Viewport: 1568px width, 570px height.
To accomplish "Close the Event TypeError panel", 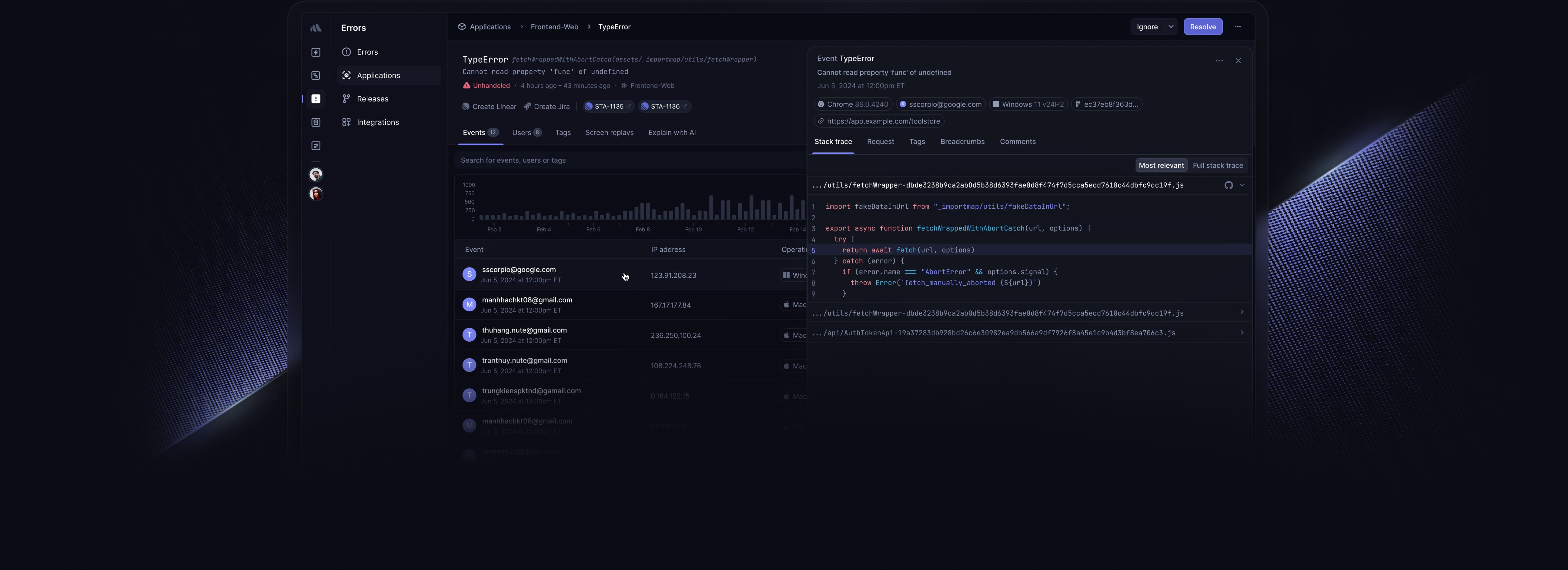I will point(1238,61).
